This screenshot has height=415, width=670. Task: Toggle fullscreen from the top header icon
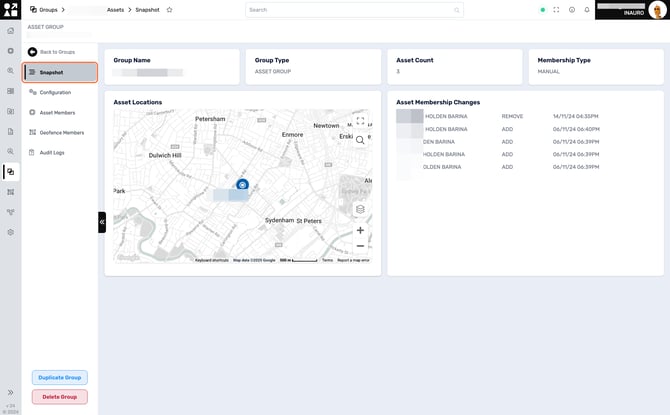point(556,10)
